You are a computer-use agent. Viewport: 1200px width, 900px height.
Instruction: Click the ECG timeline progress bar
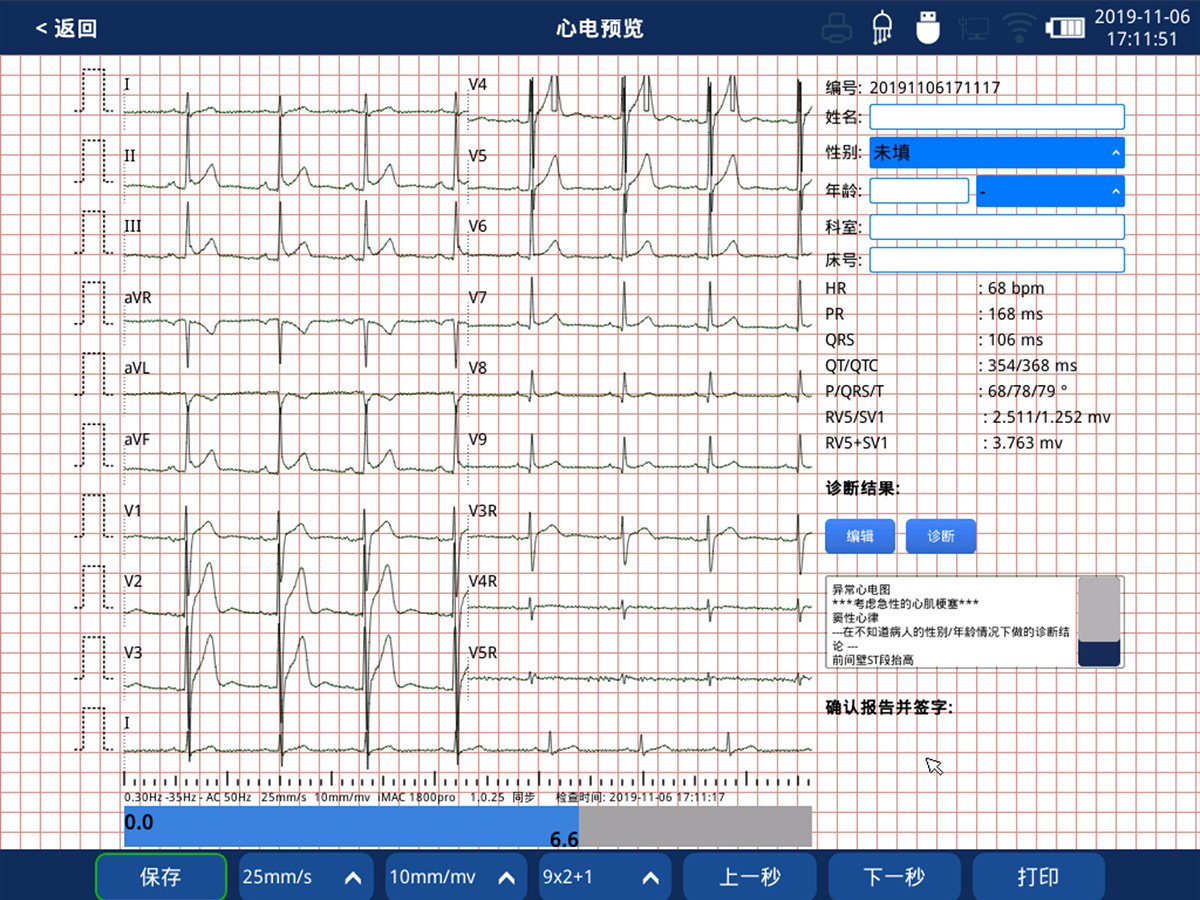click(467, 827)
